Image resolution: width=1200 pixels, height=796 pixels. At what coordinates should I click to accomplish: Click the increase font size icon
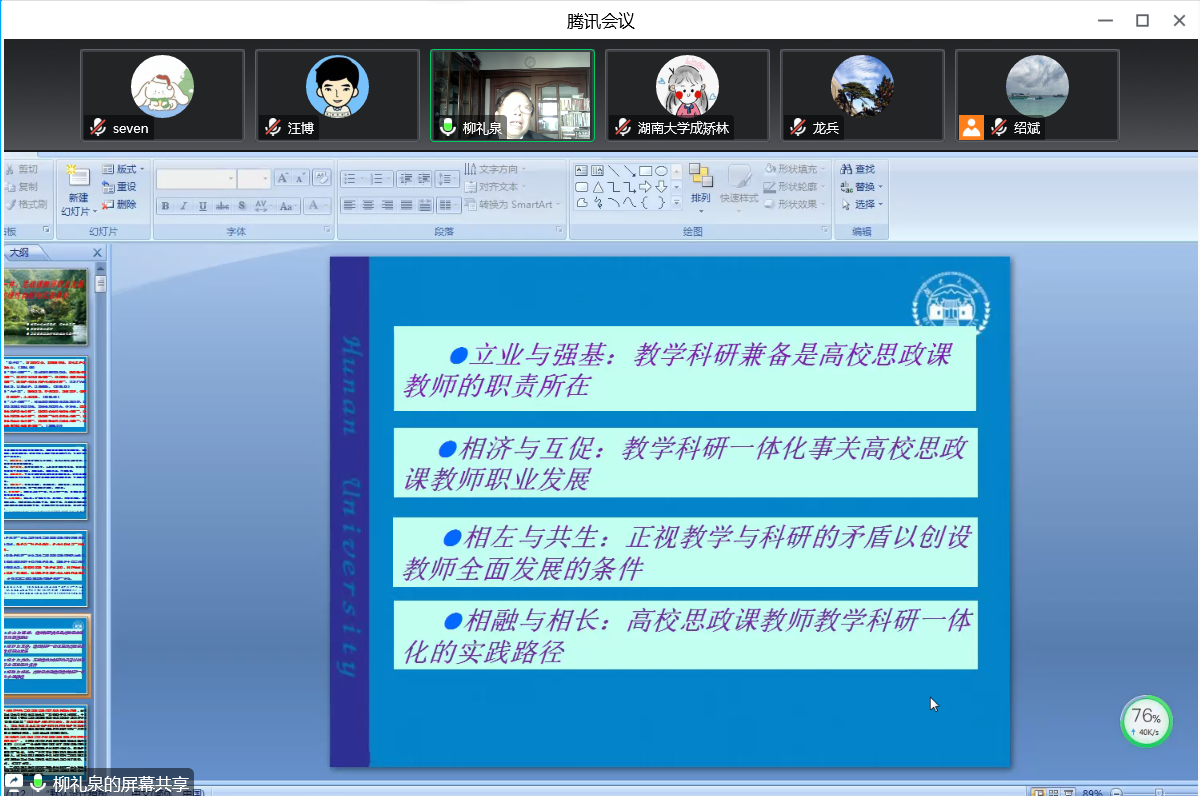click(x=283, y=178)
